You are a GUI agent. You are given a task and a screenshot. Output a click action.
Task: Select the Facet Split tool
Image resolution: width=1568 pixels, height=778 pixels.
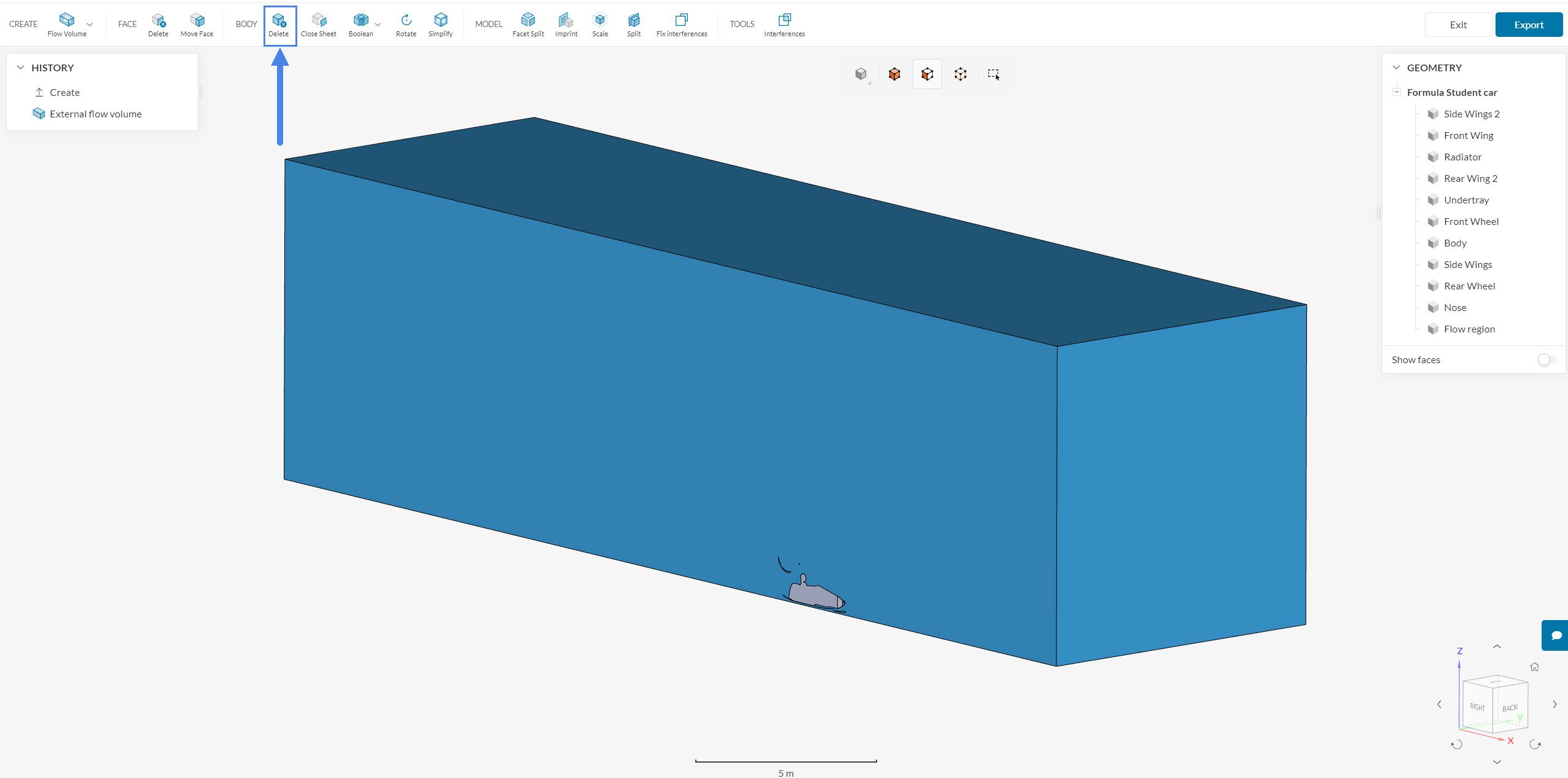pos(528,25)
